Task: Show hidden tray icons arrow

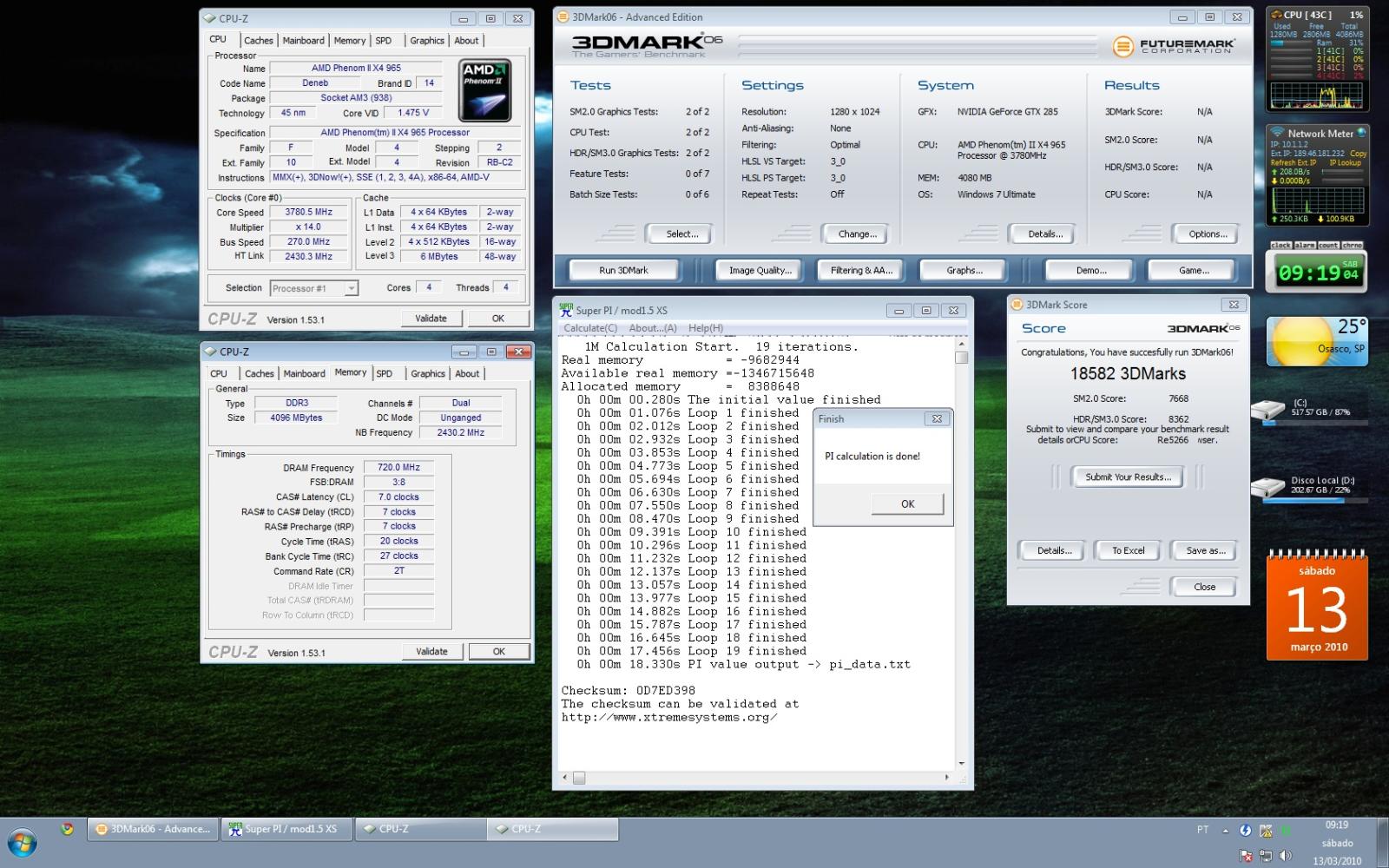Action: point(1226,831)
